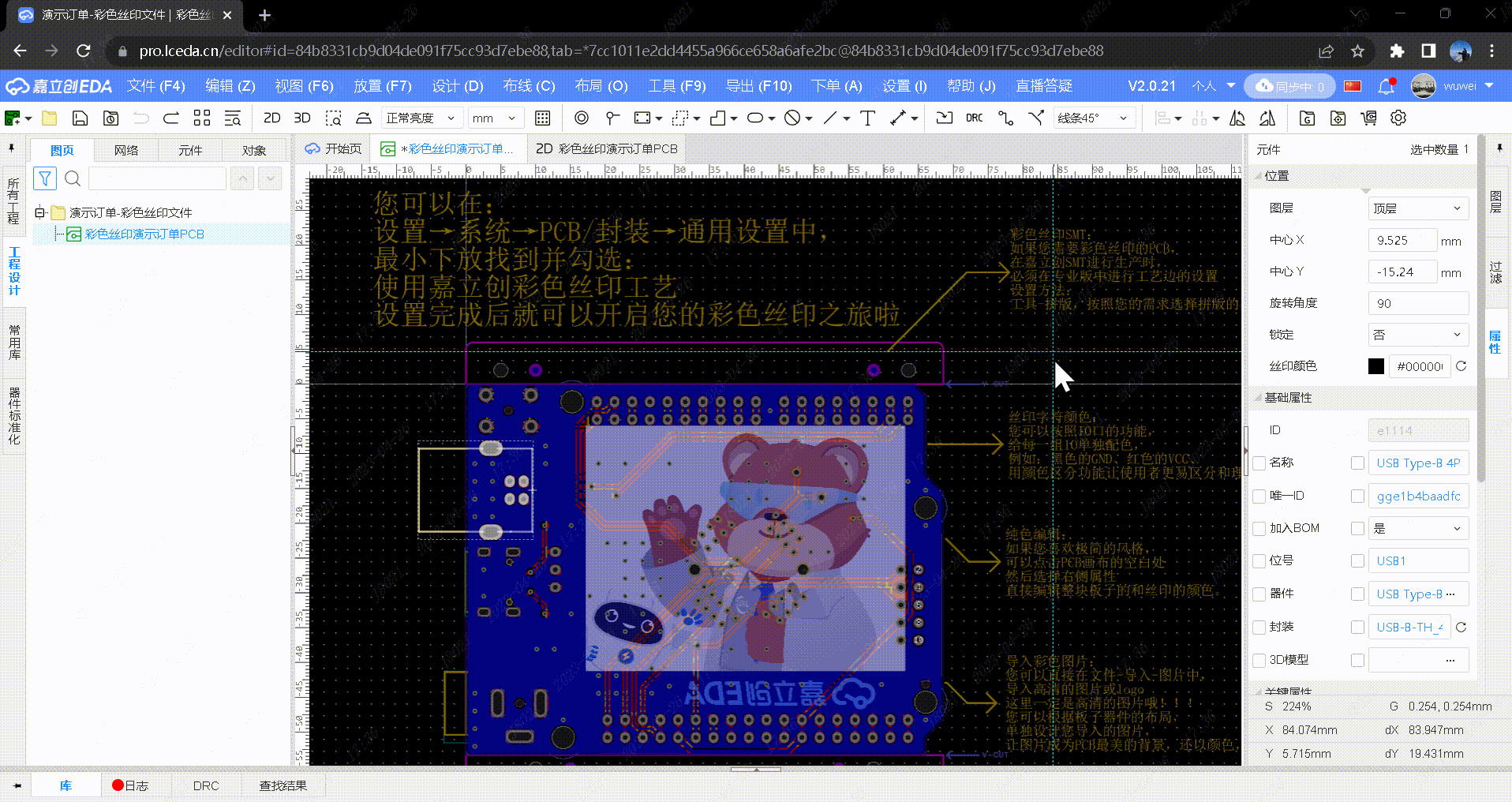Click the 直播答疑 link
This screenshot has height=802, width=1512.
click(x=1044, y=86)
